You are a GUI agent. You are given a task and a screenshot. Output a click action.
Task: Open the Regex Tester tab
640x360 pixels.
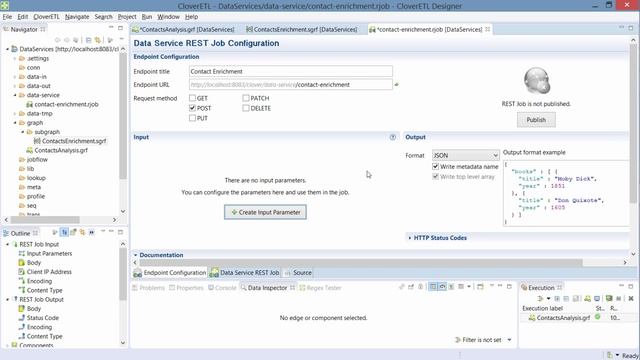pos(320,288)
